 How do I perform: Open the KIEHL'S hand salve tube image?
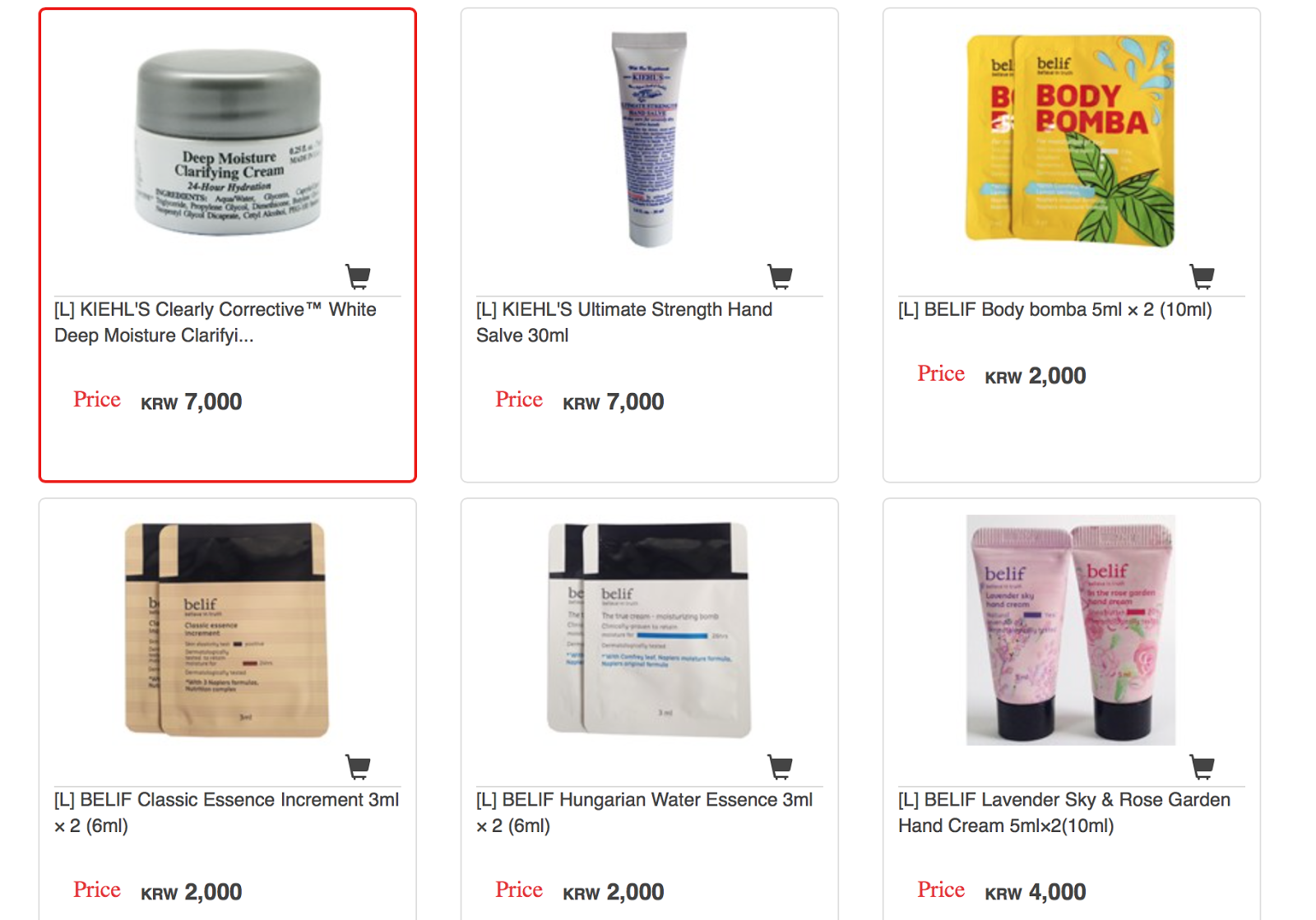[x=650, y=140]
